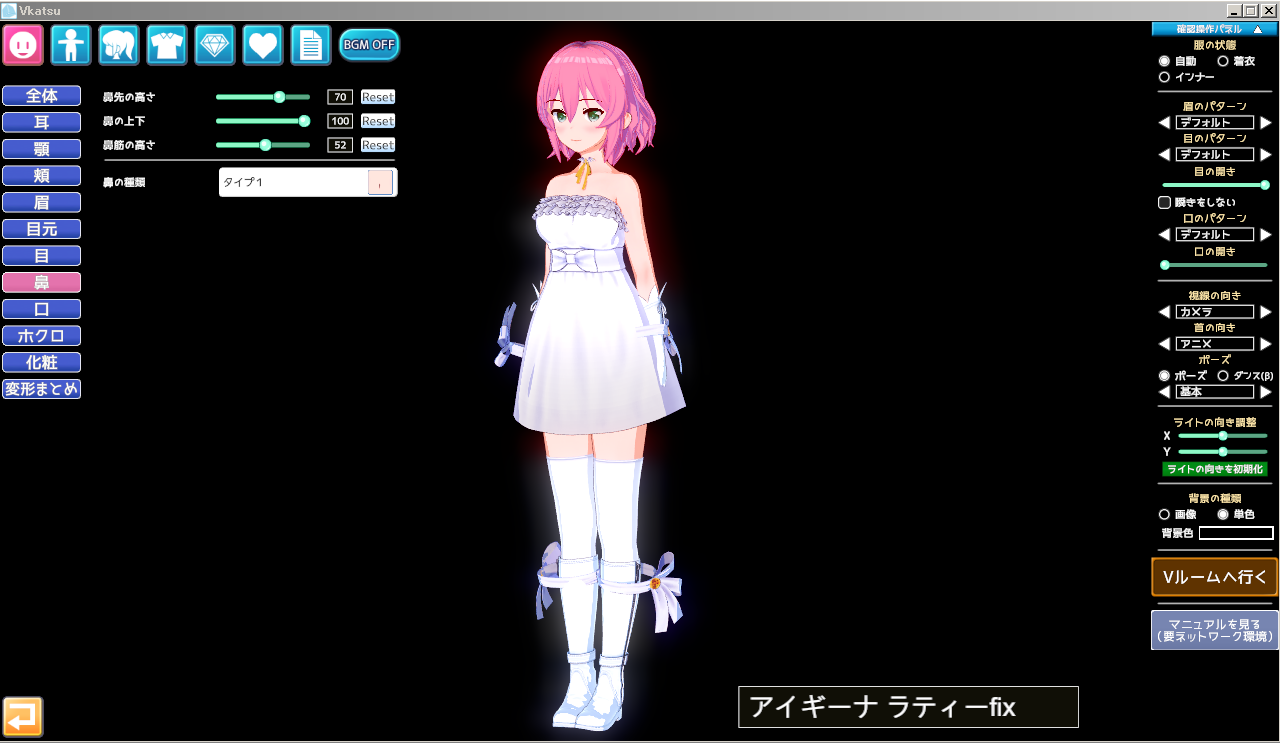The image size is (1280, 743).
Task: Reset the 鼻先の高さ value
Action: coord(378,97)
